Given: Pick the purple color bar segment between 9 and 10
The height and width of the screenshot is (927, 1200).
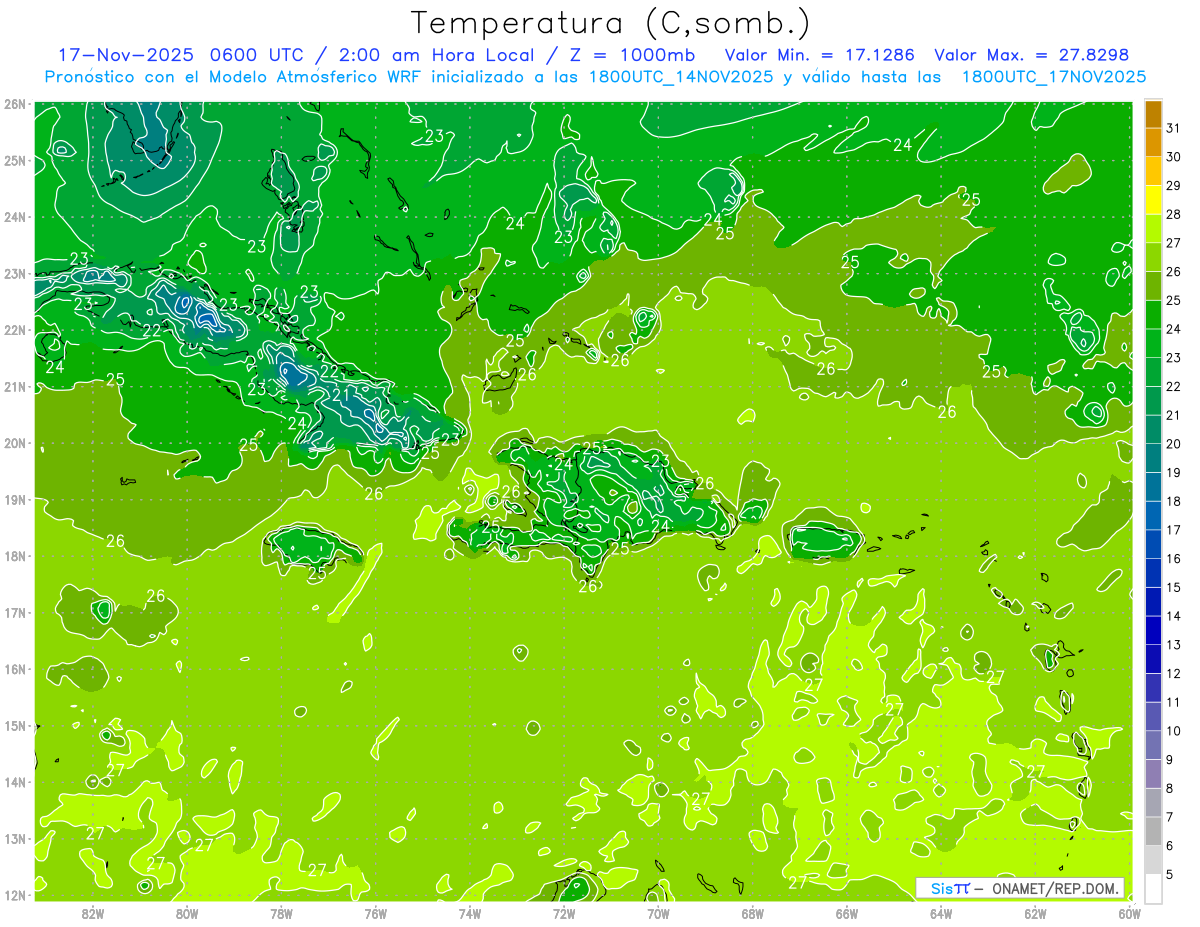Looking at the screenshot, I should [x=1153, y=745].
